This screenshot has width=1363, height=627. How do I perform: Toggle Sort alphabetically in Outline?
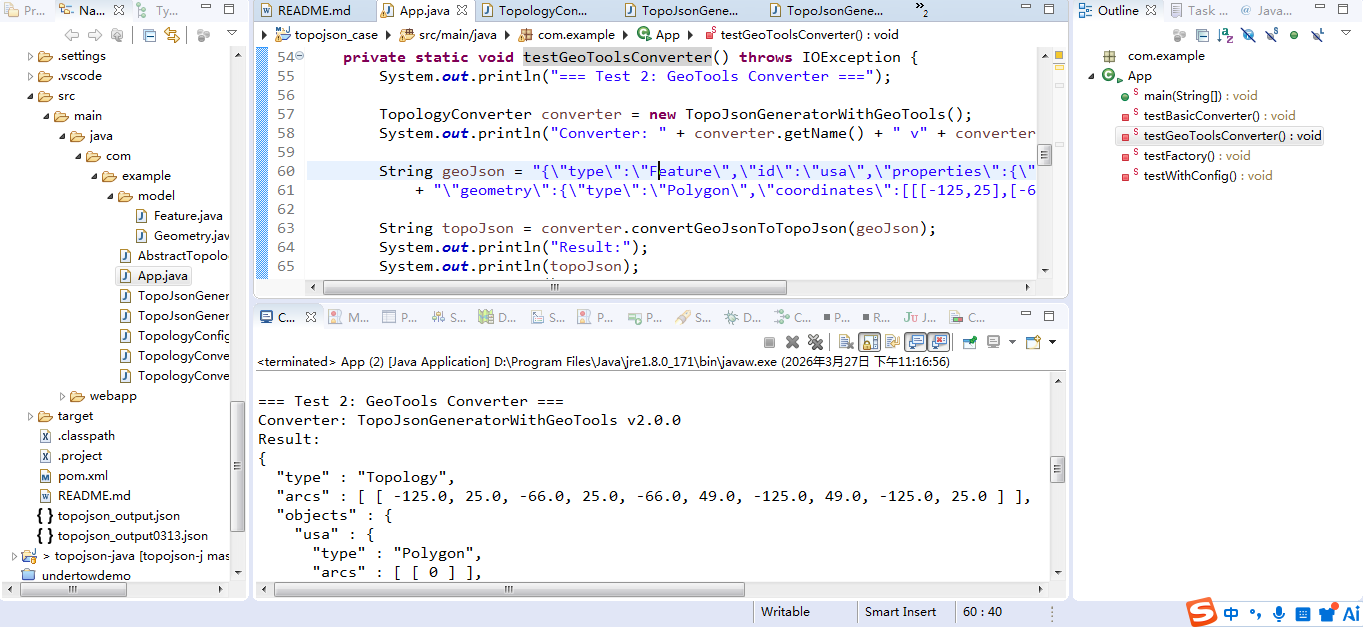pyautogui.click(x=1225, y=35)
